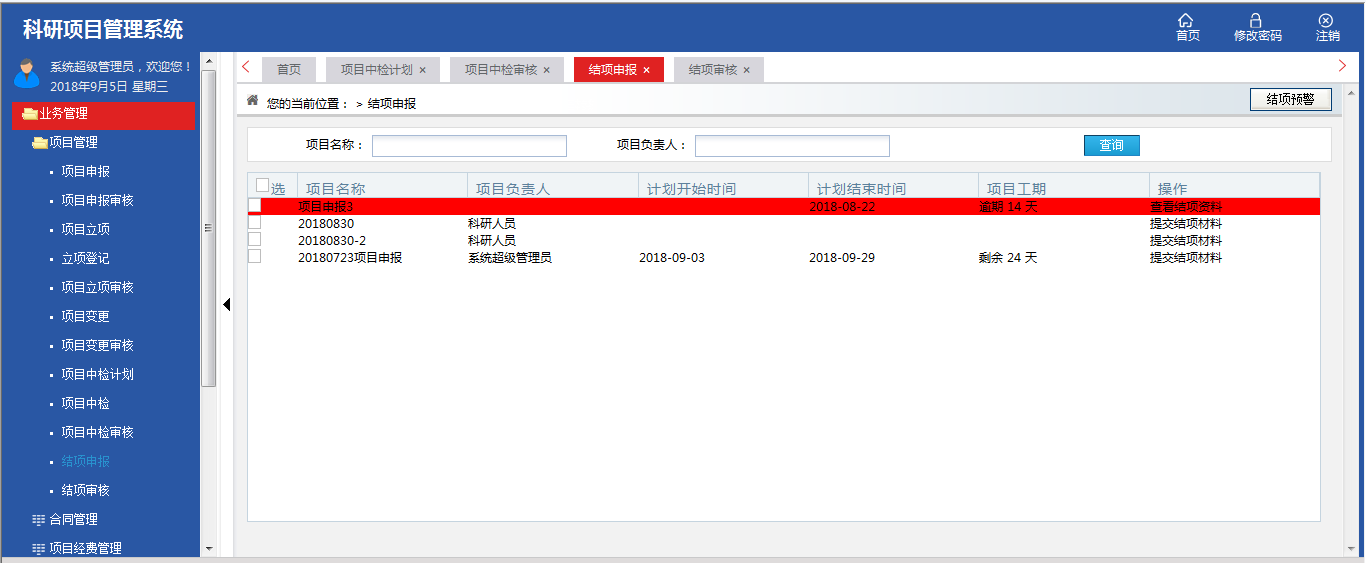Check the box for 20180723项目申报 row
Screen dimensions: 1366x563
tap(254, 256)
